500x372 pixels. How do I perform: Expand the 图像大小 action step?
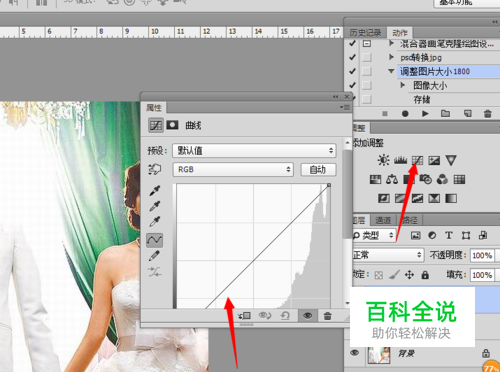coord(403,85)
